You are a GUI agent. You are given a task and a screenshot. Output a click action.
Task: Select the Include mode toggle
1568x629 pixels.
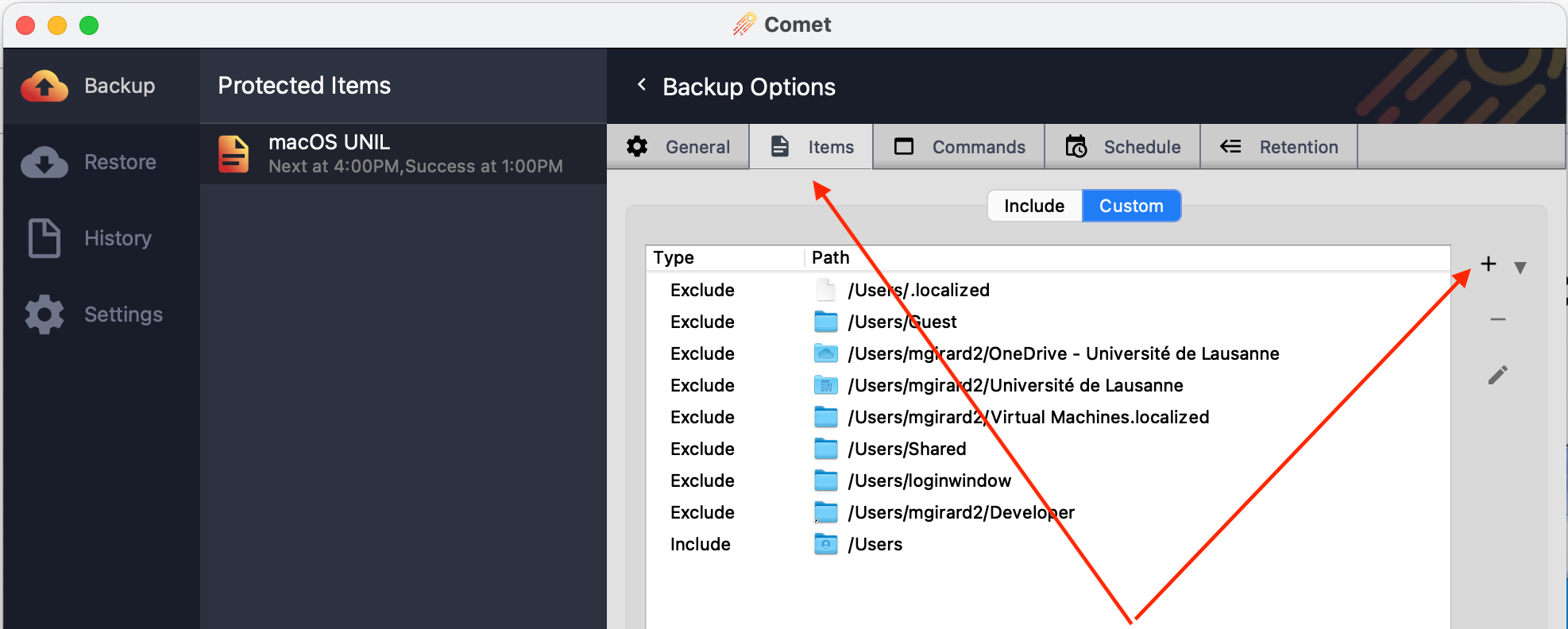pos(1034,206)
